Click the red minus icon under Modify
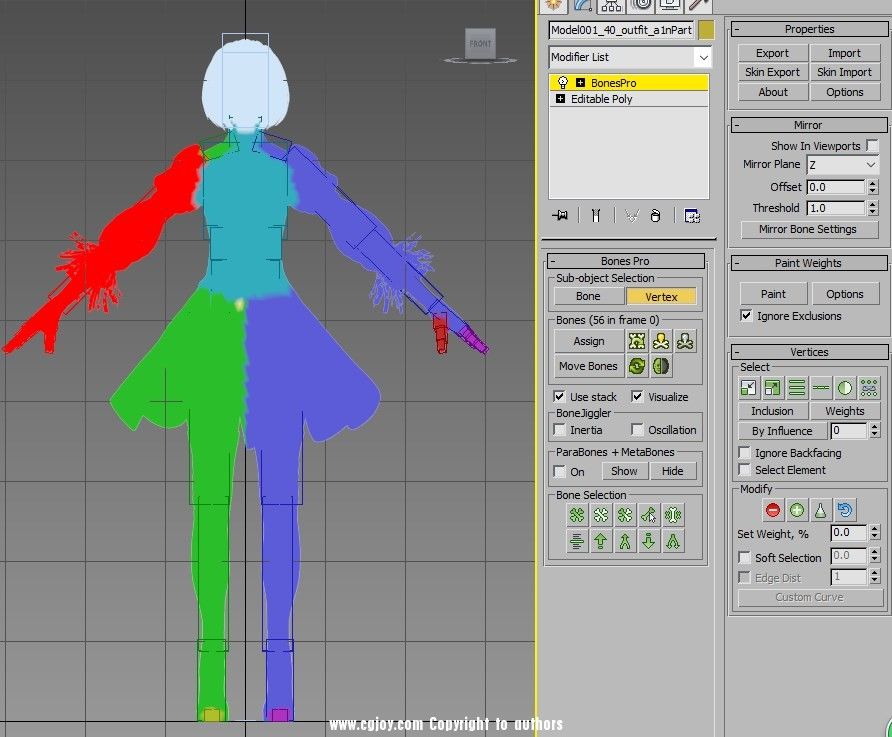The image size is (892, 737). point(773,510)
